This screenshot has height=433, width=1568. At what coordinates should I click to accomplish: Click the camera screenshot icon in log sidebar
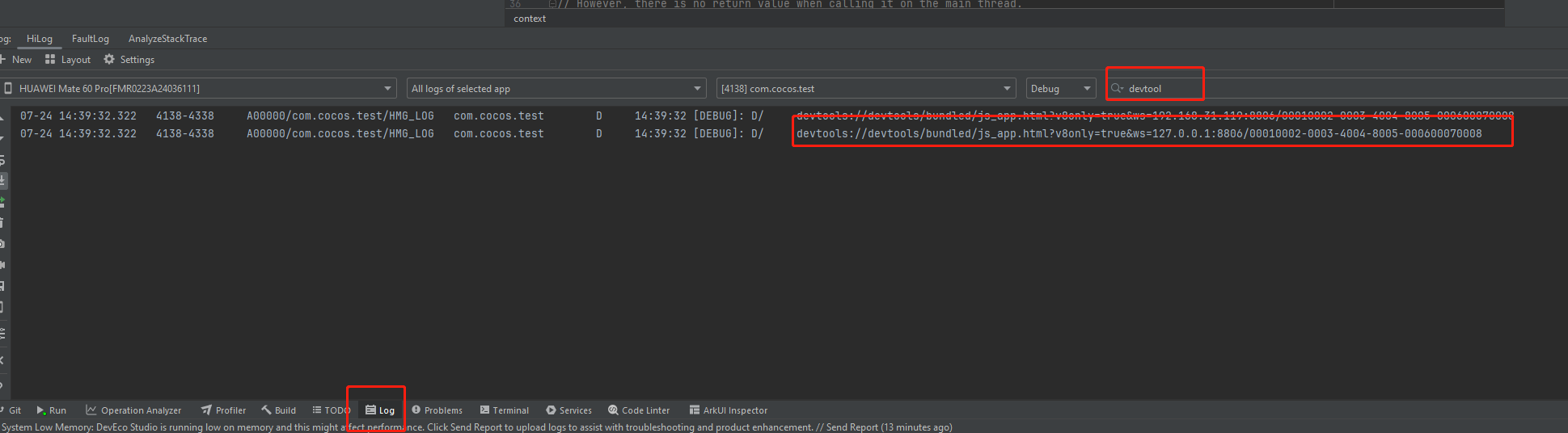point(2,243)
